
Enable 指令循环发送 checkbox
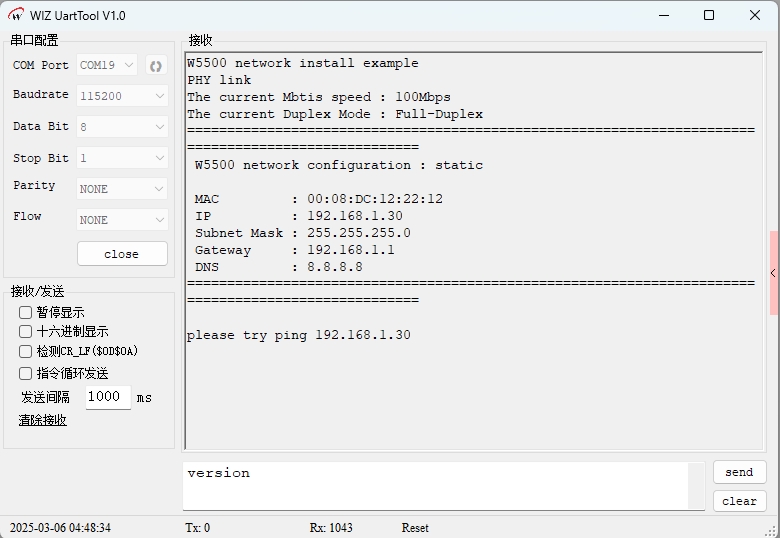[26, 373]
